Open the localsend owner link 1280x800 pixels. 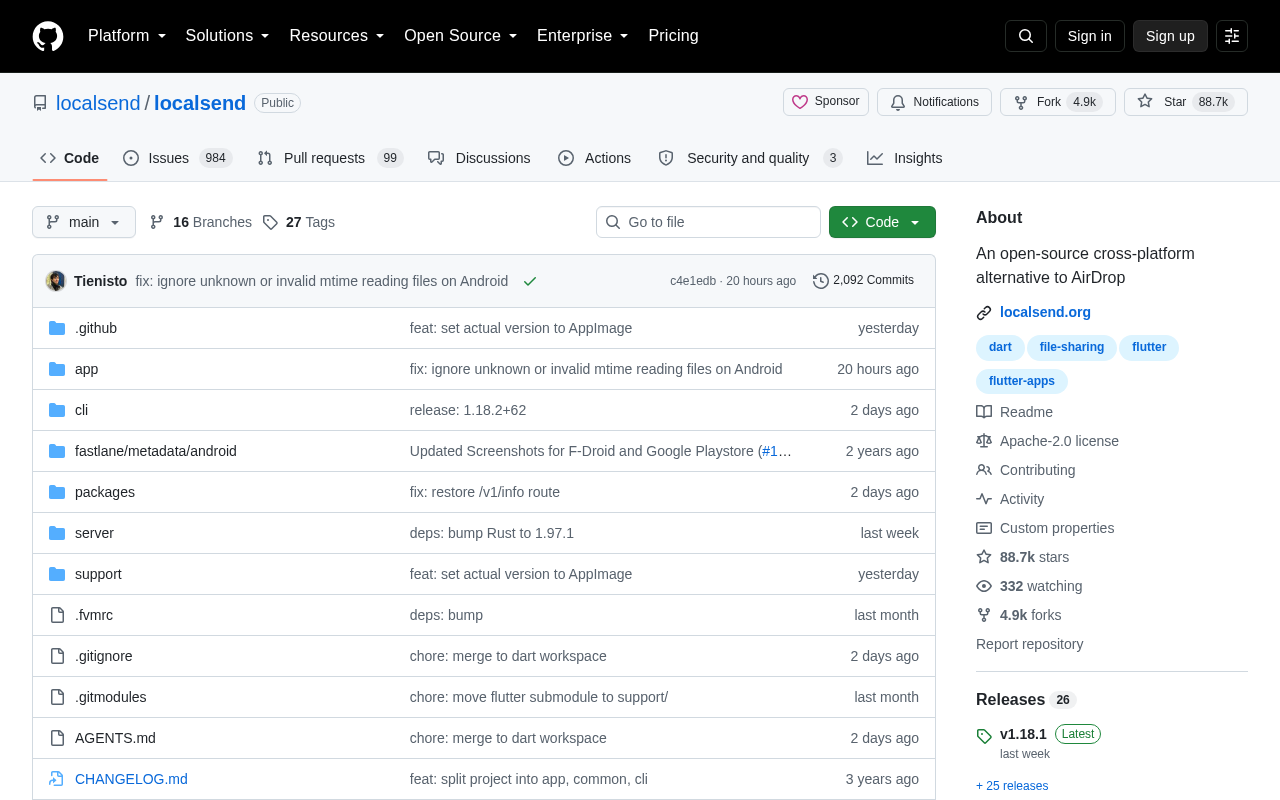click(98, 103)
